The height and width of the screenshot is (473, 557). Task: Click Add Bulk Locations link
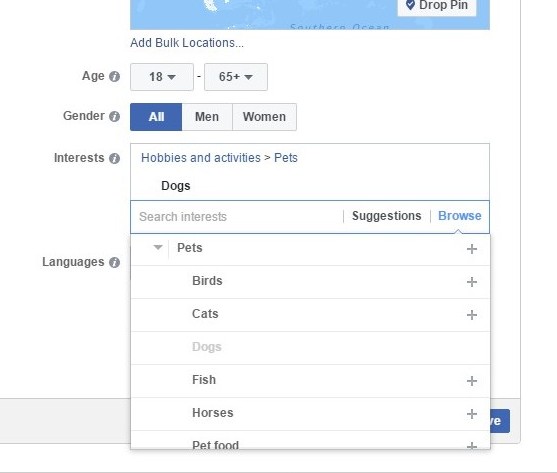(x=187, y=43)
